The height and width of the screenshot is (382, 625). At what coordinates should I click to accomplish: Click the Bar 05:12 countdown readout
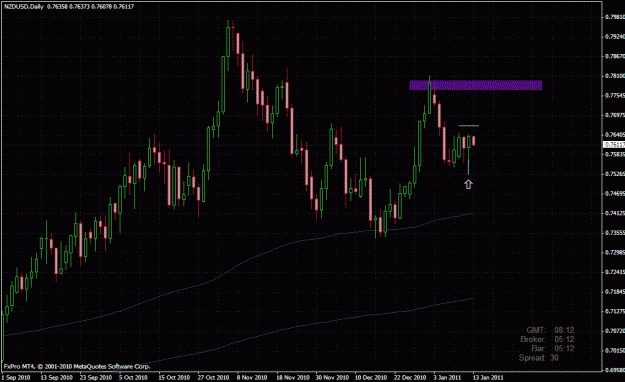552,349
